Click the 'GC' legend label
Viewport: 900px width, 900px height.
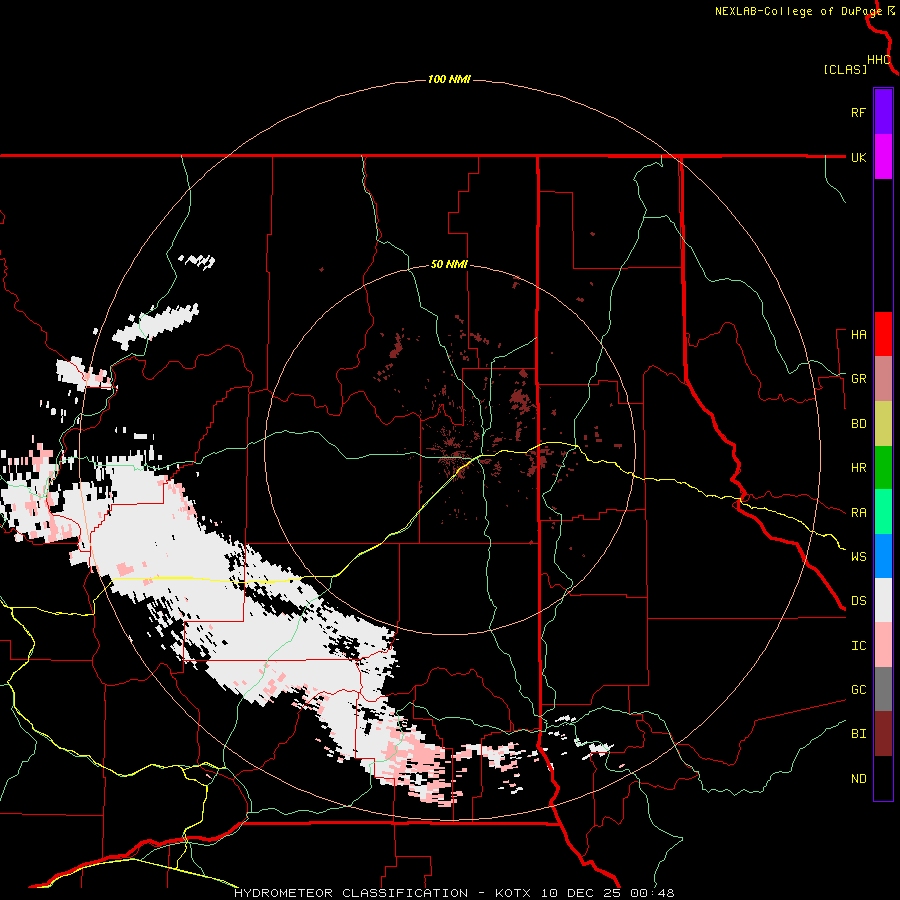858,690
